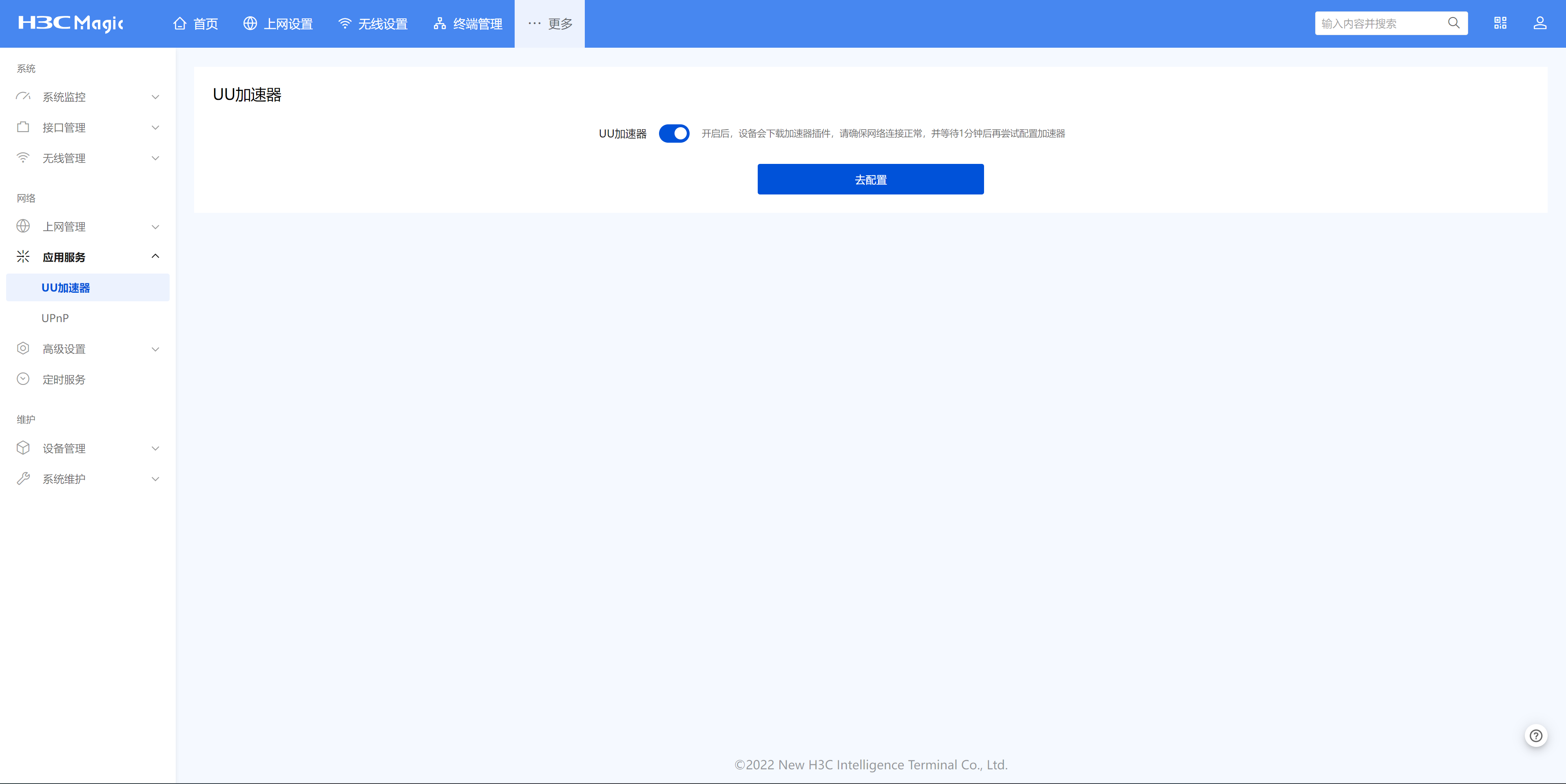Click the Wi-Fi icon for 无线管理
This screenshot has width=1566, height=784.
click(23, 157)
